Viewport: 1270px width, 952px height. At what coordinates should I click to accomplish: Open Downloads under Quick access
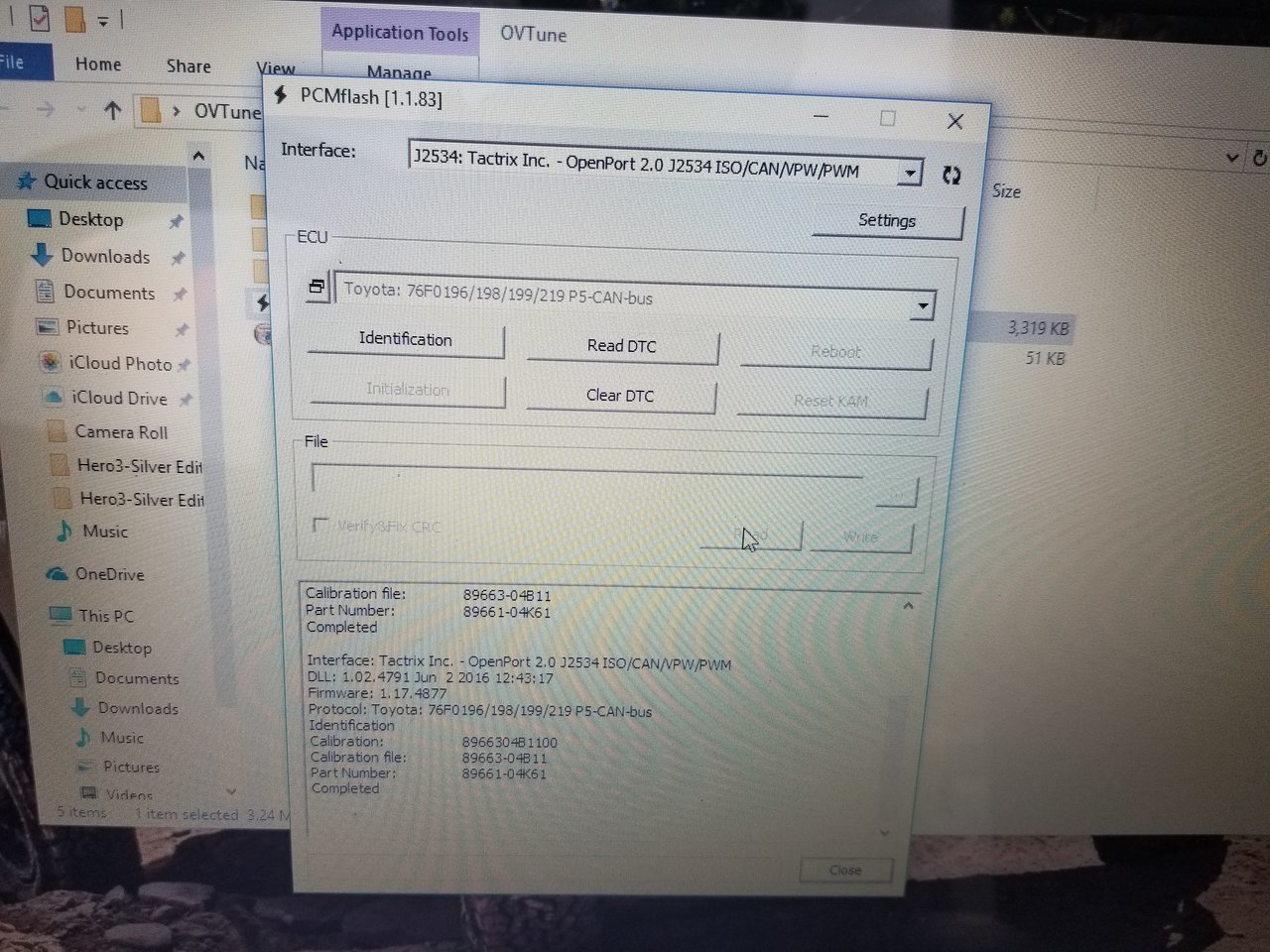pyautogui.click(x=105, y=256)
